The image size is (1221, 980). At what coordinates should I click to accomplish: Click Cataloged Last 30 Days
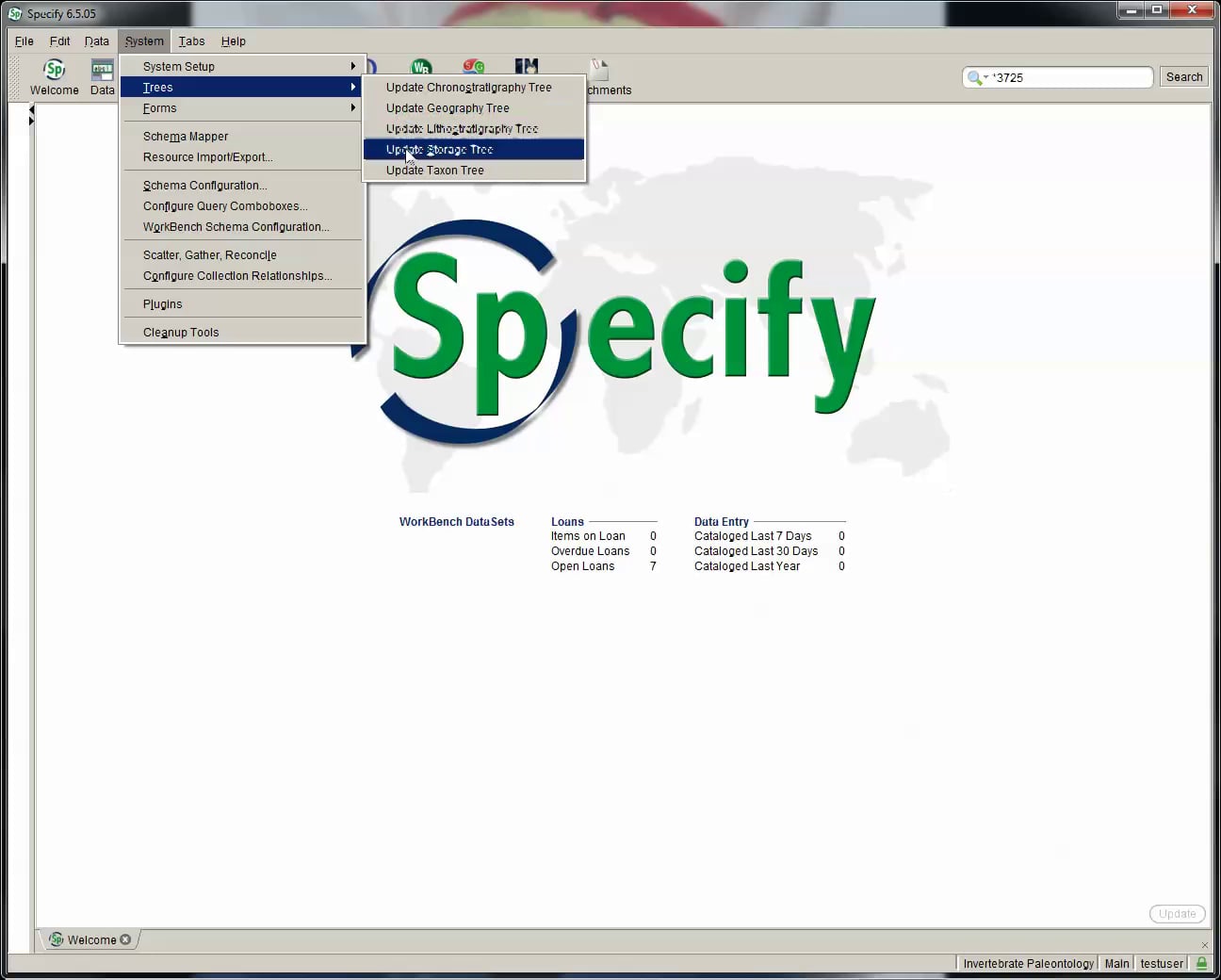pyautogui.click(x=757, y=551)
